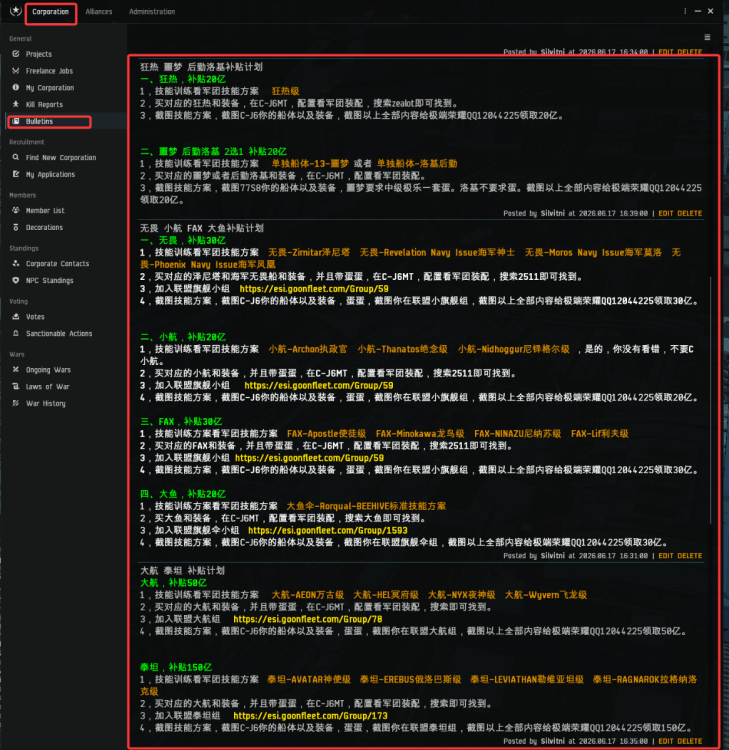This screenshot has height=750, width=729.
Task: Open the Projects sidebar icon
Action: tap(16, 54)
